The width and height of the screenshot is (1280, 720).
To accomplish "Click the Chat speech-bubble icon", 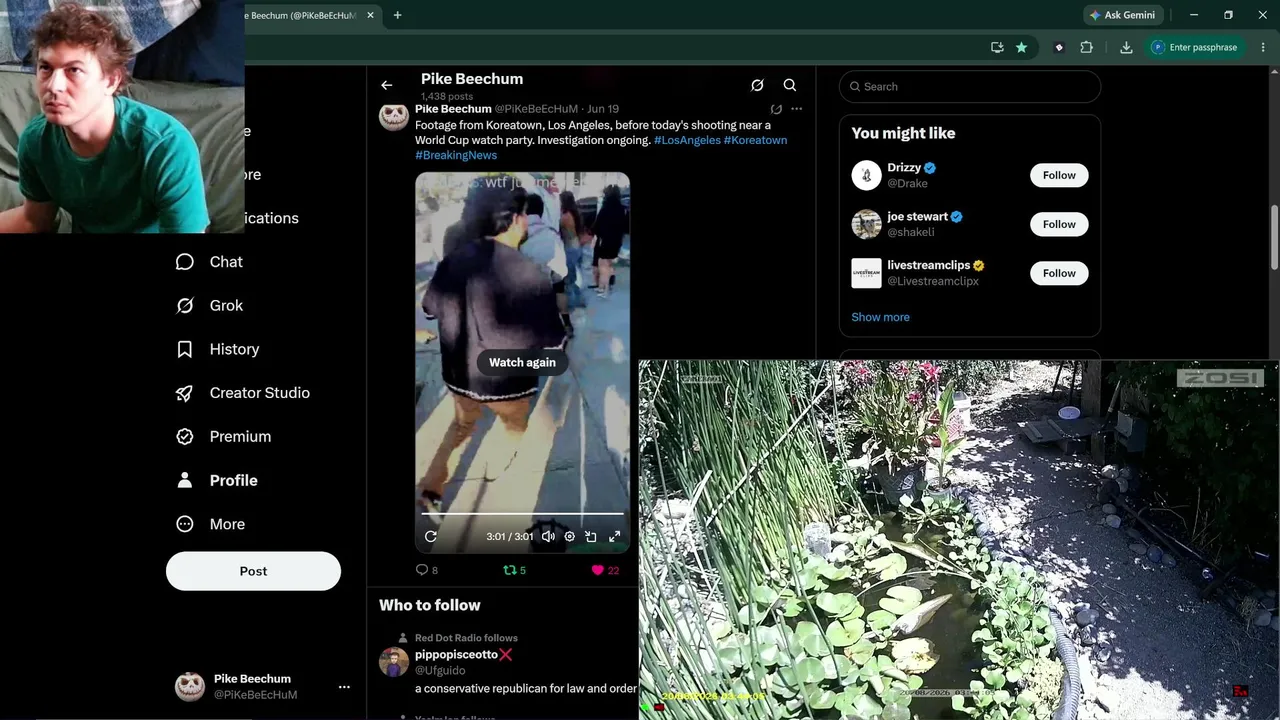I will click(x=185, y=262).
